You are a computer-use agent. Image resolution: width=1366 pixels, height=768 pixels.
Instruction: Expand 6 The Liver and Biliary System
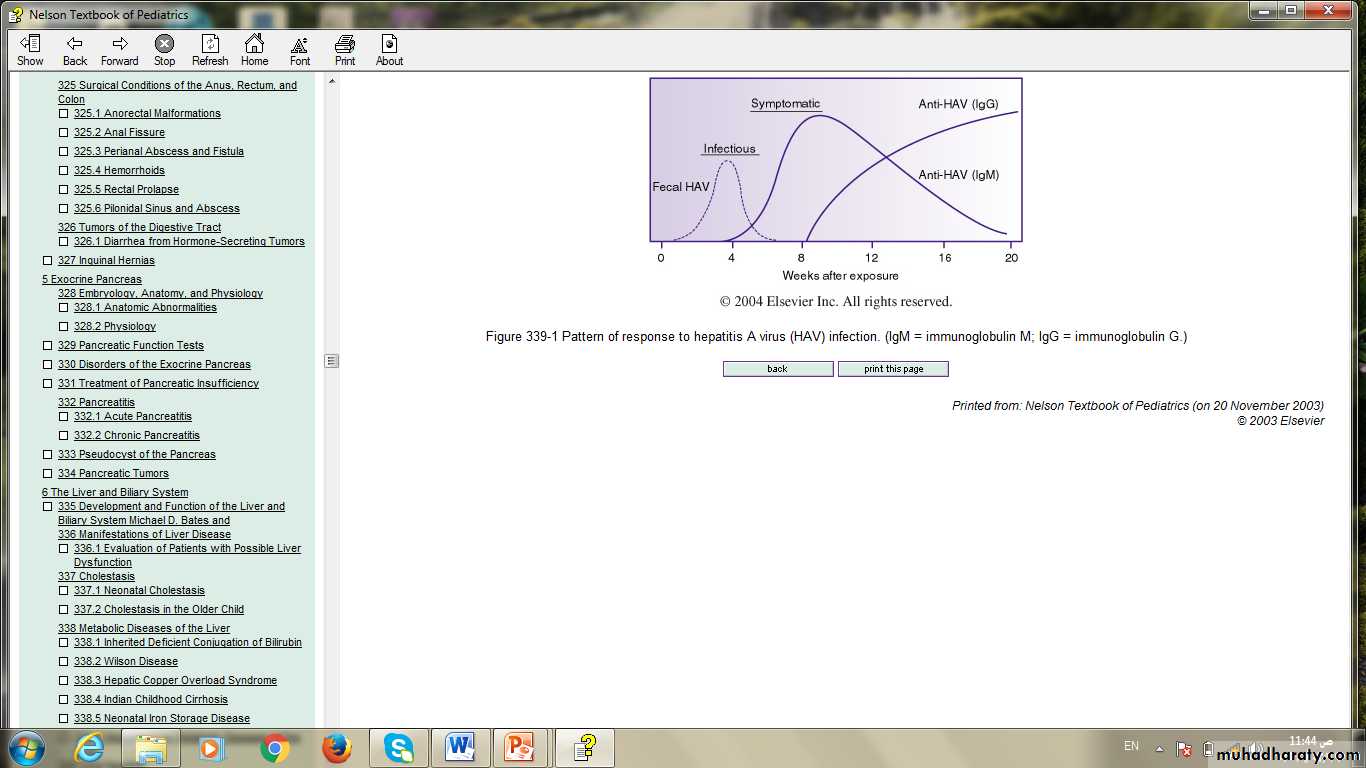(114, 492)
